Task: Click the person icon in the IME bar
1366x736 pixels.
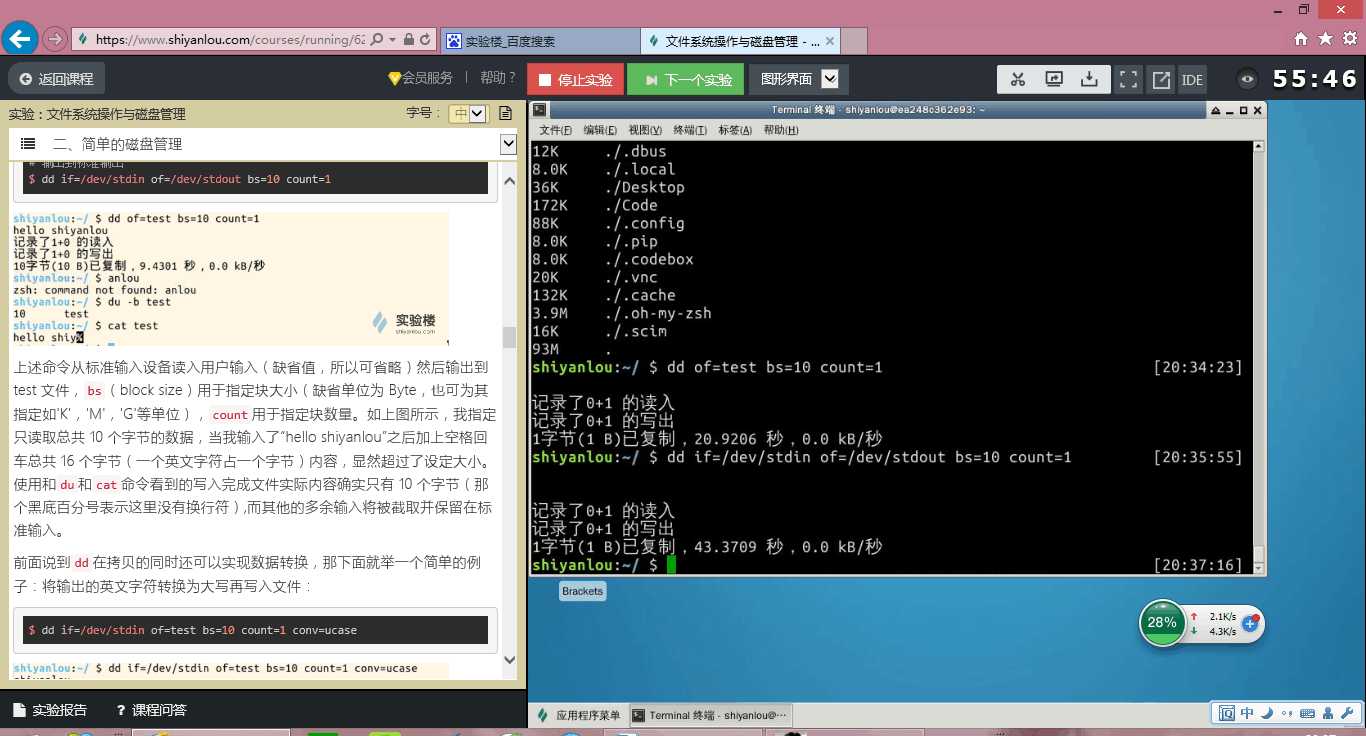Action: pos(1326,713)
